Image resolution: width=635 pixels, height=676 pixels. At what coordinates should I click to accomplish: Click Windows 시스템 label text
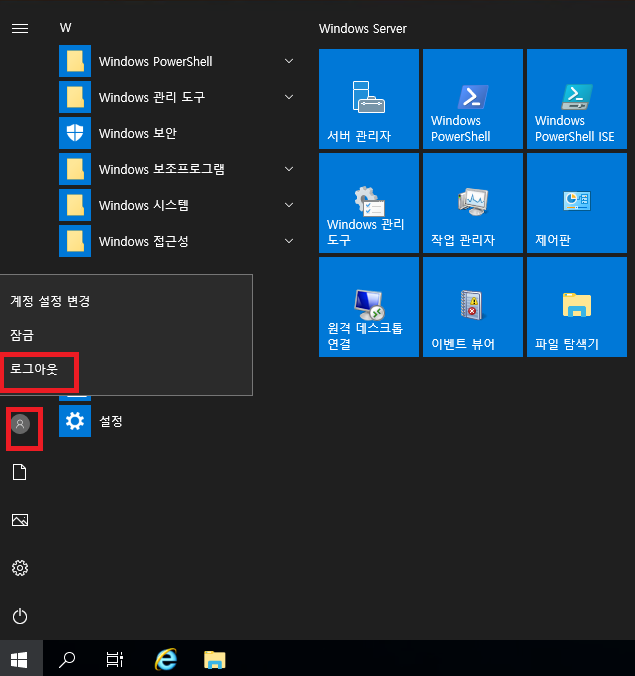[x=144, y=205]
